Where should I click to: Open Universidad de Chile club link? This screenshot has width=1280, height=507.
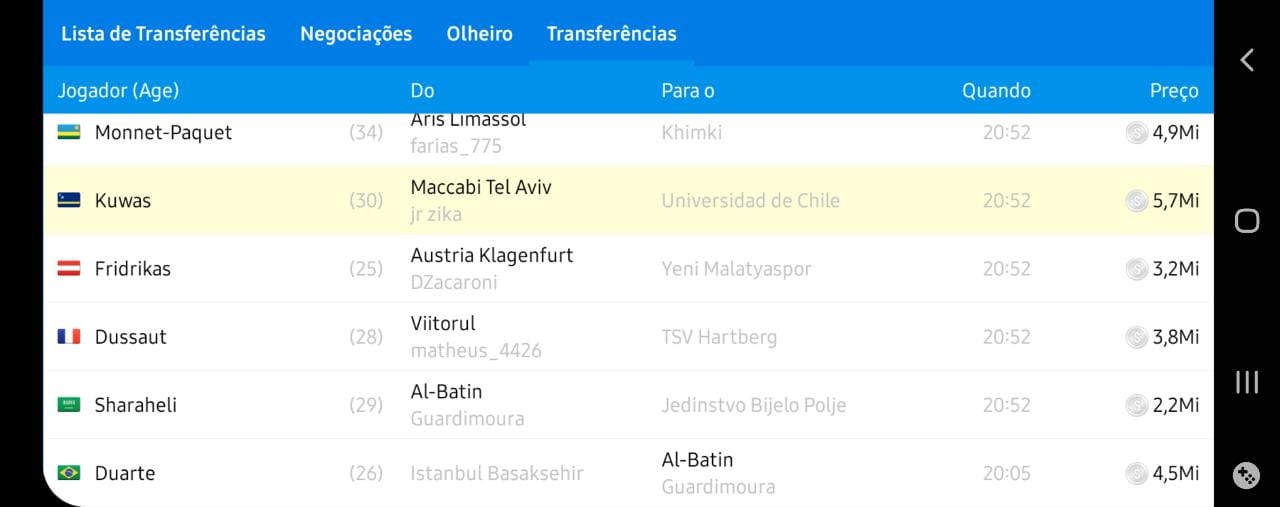pyautogui.click(x=750, y=201)
